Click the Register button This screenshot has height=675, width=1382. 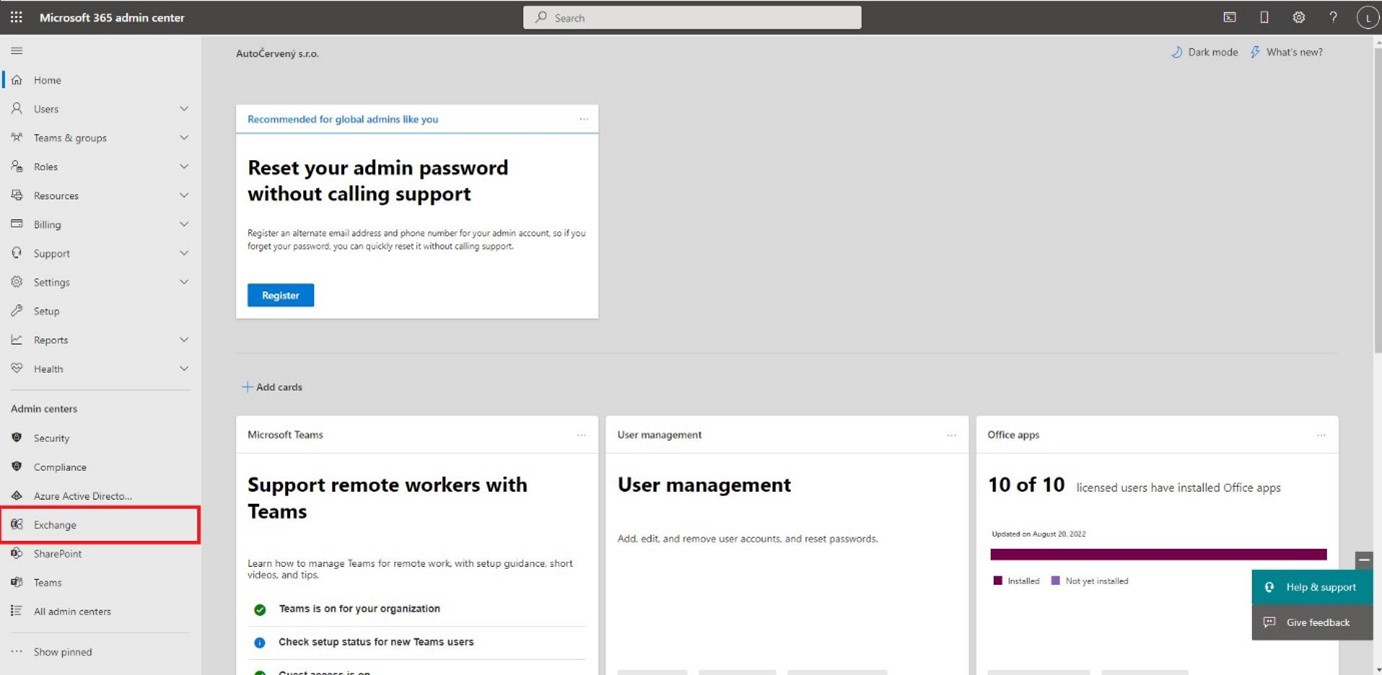click(x=280, y=295)
